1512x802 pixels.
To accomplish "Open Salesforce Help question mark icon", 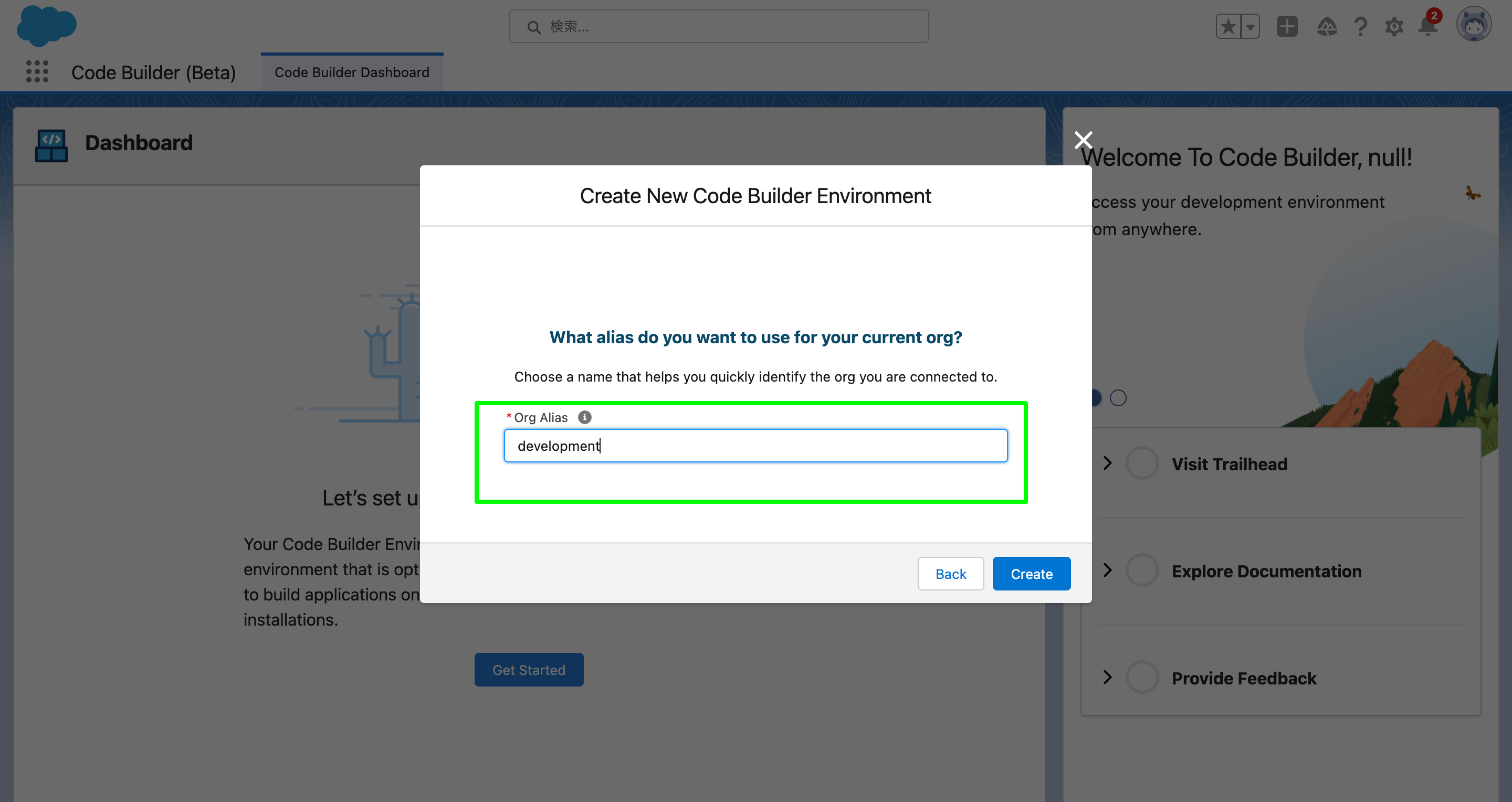I will [x=1361, y=26].
